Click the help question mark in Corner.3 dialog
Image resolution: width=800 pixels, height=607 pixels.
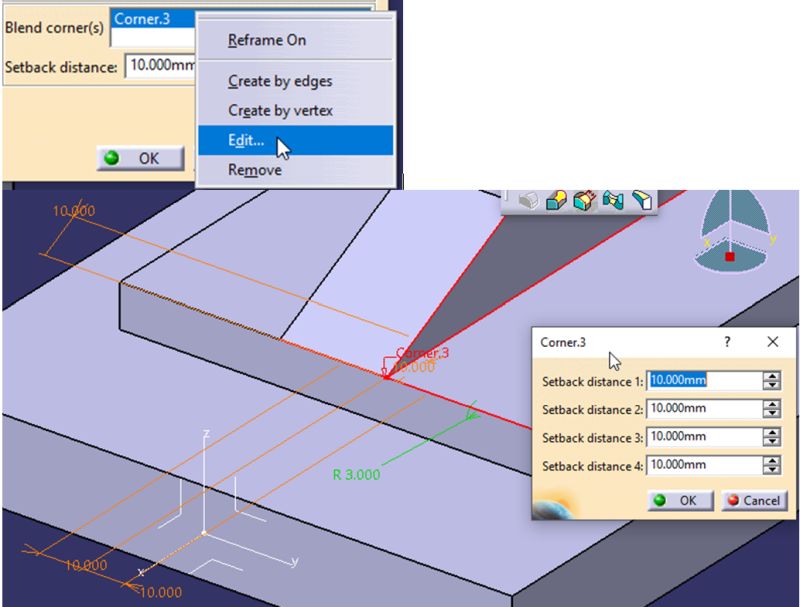tap(727, 342)
